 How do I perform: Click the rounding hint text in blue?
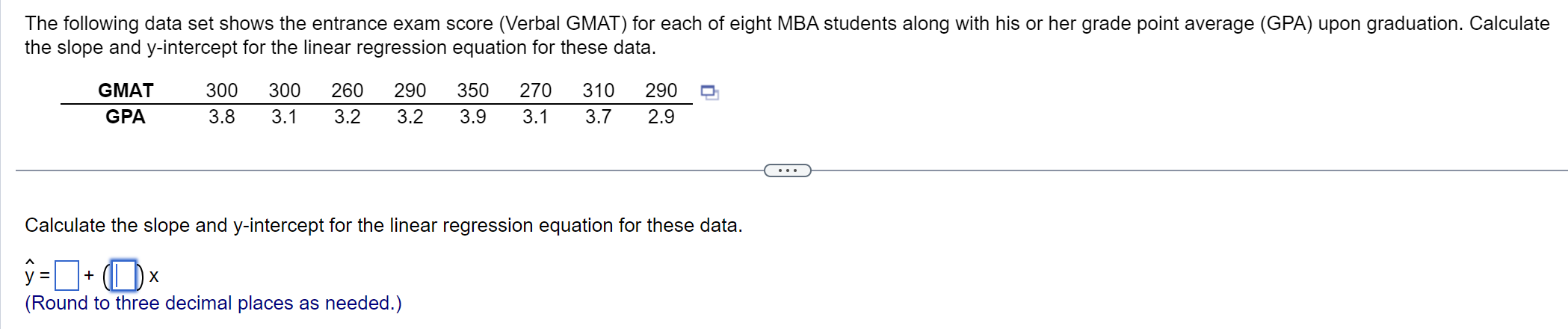tap(214, 303)
